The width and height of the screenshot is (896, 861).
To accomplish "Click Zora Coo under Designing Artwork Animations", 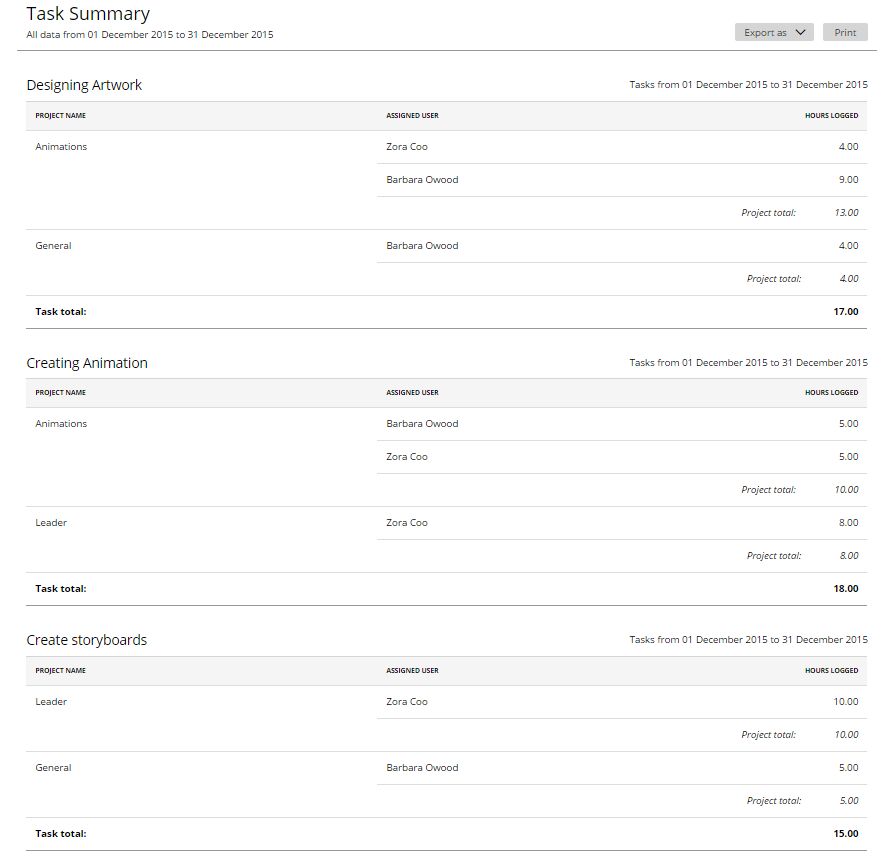I will [x=406, y=147].
